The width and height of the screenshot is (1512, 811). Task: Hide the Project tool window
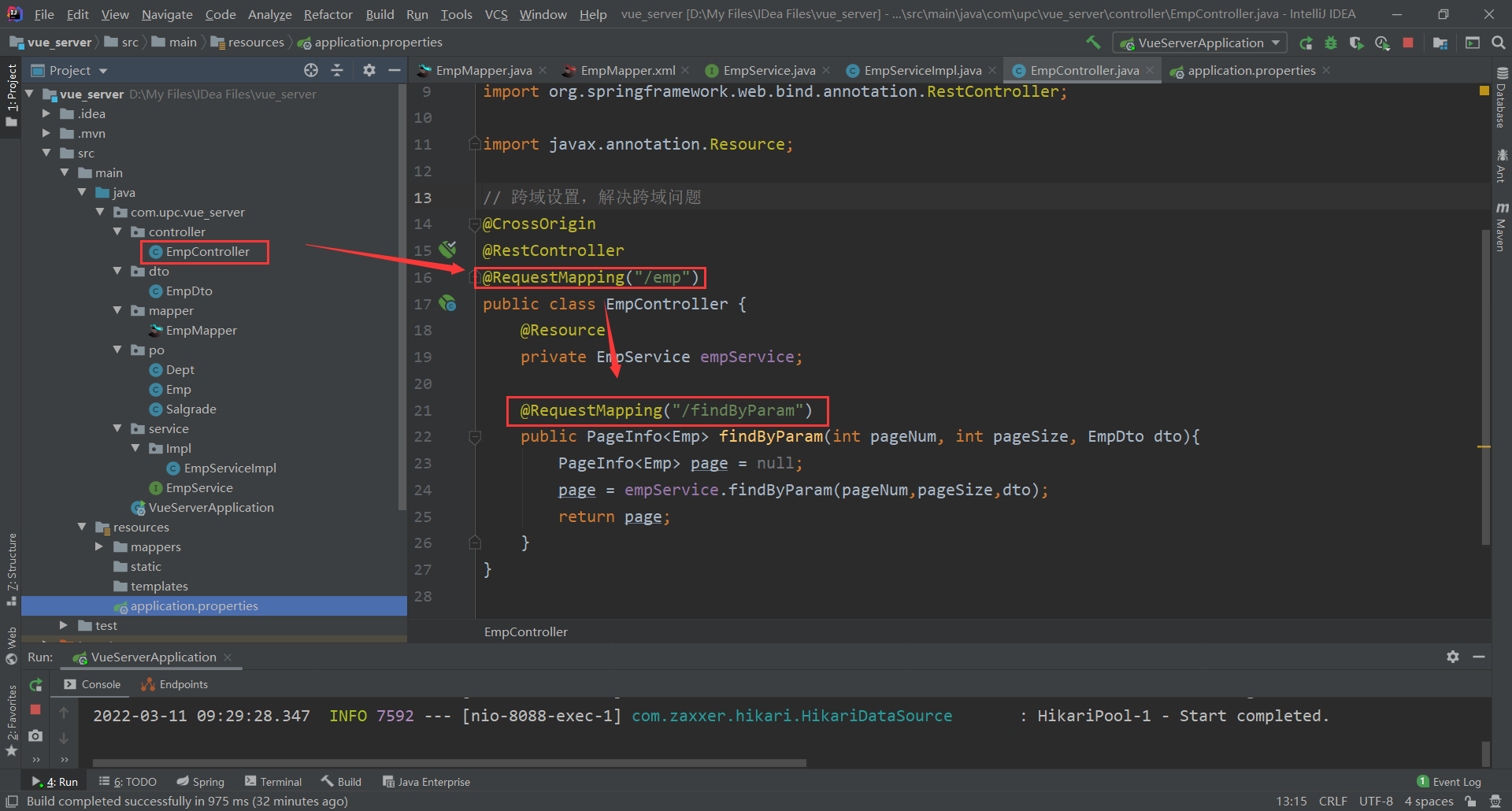pos(395,70)
